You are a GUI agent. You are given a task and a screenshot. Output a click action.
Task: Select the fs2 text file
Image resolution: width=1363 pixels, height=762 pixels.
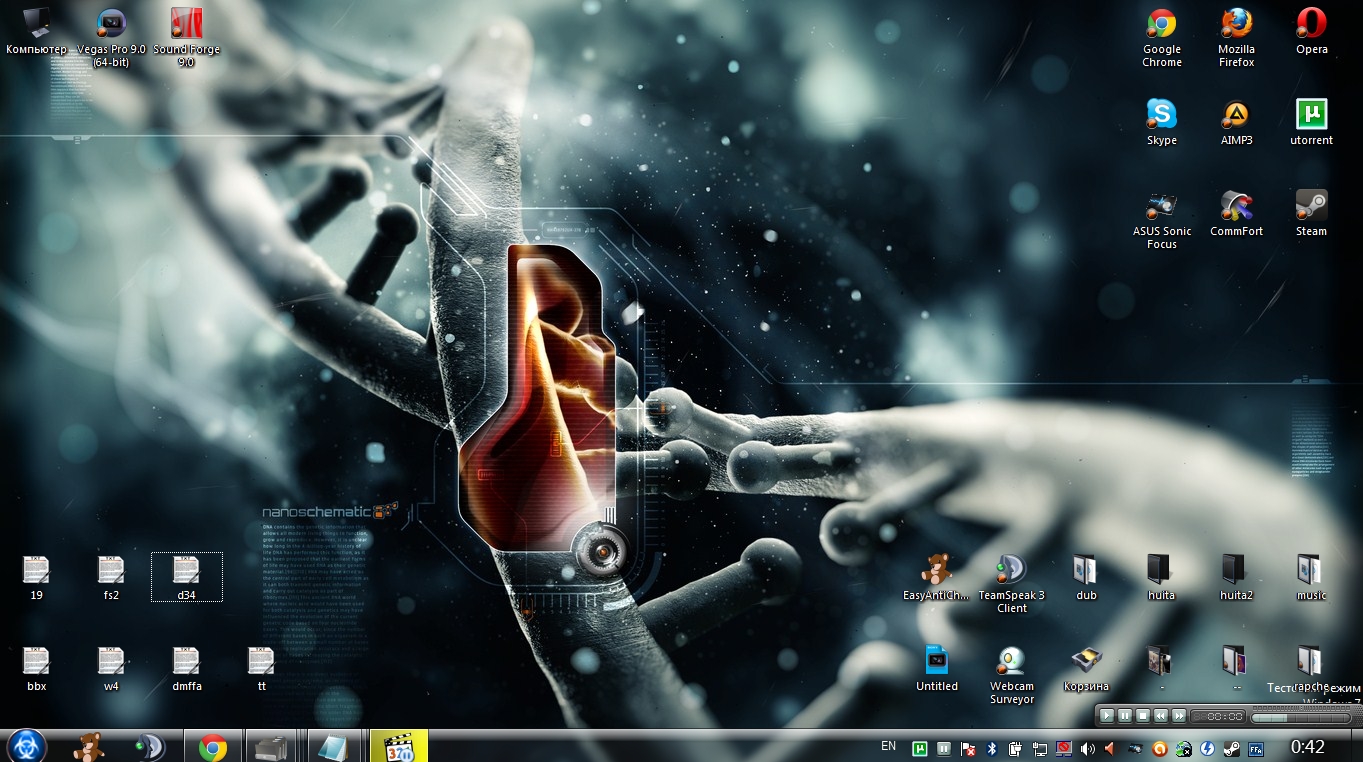coord(111,578)
